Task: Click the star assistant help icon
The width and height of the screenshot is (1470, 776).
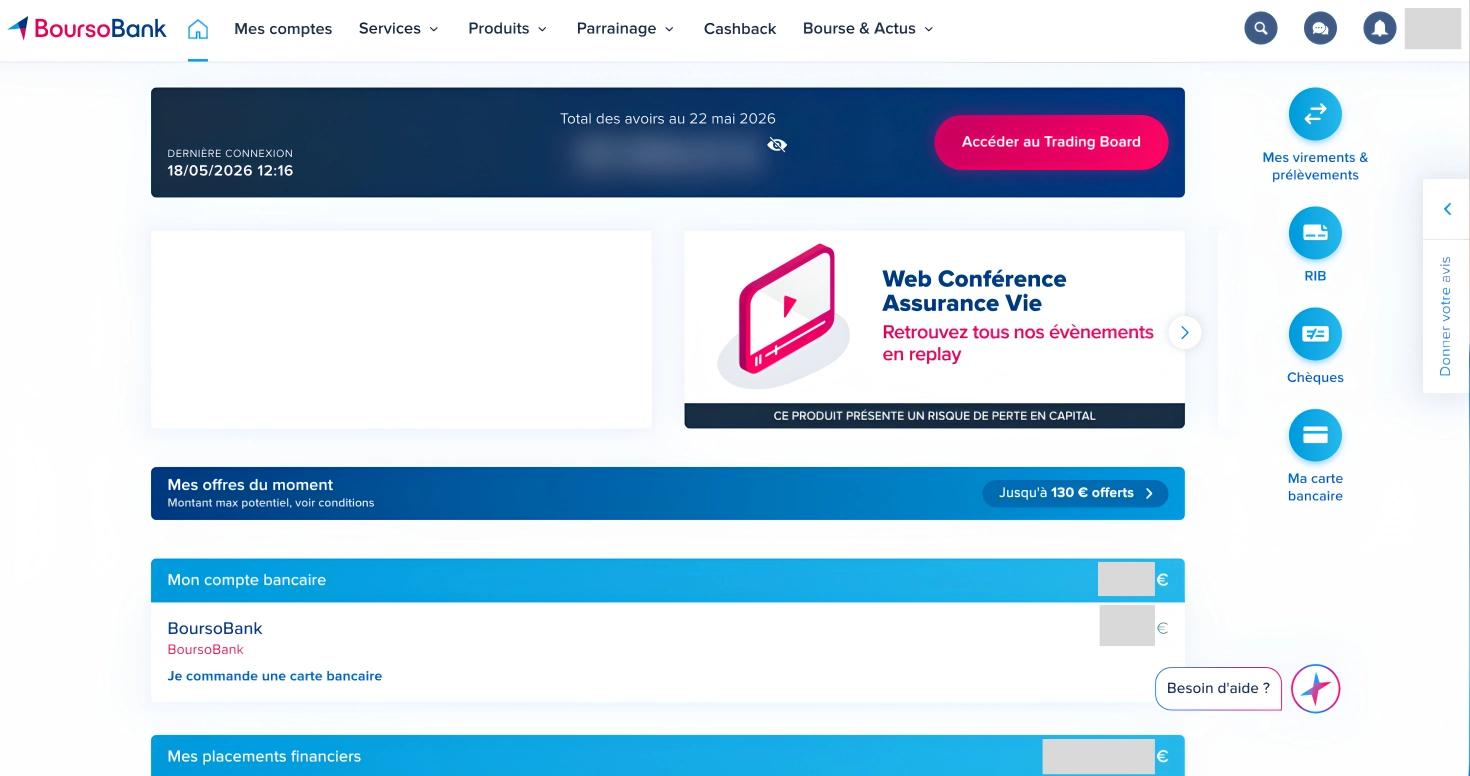Action: coord(1315,688)
